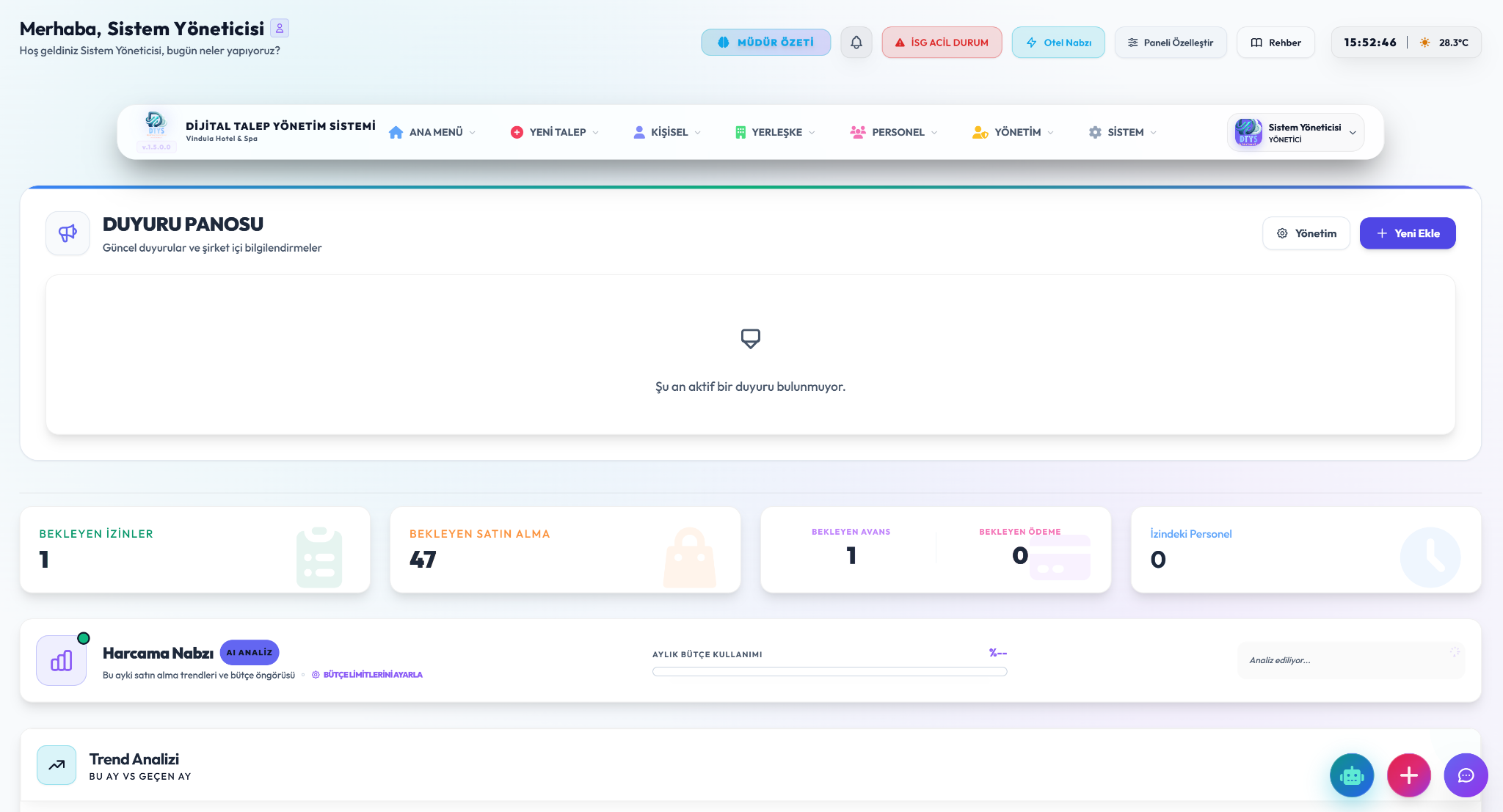Click the Trend Analizi arrow icon
Image resolution: width=1503 pixels, height=812 pixels.
point(57,765)
